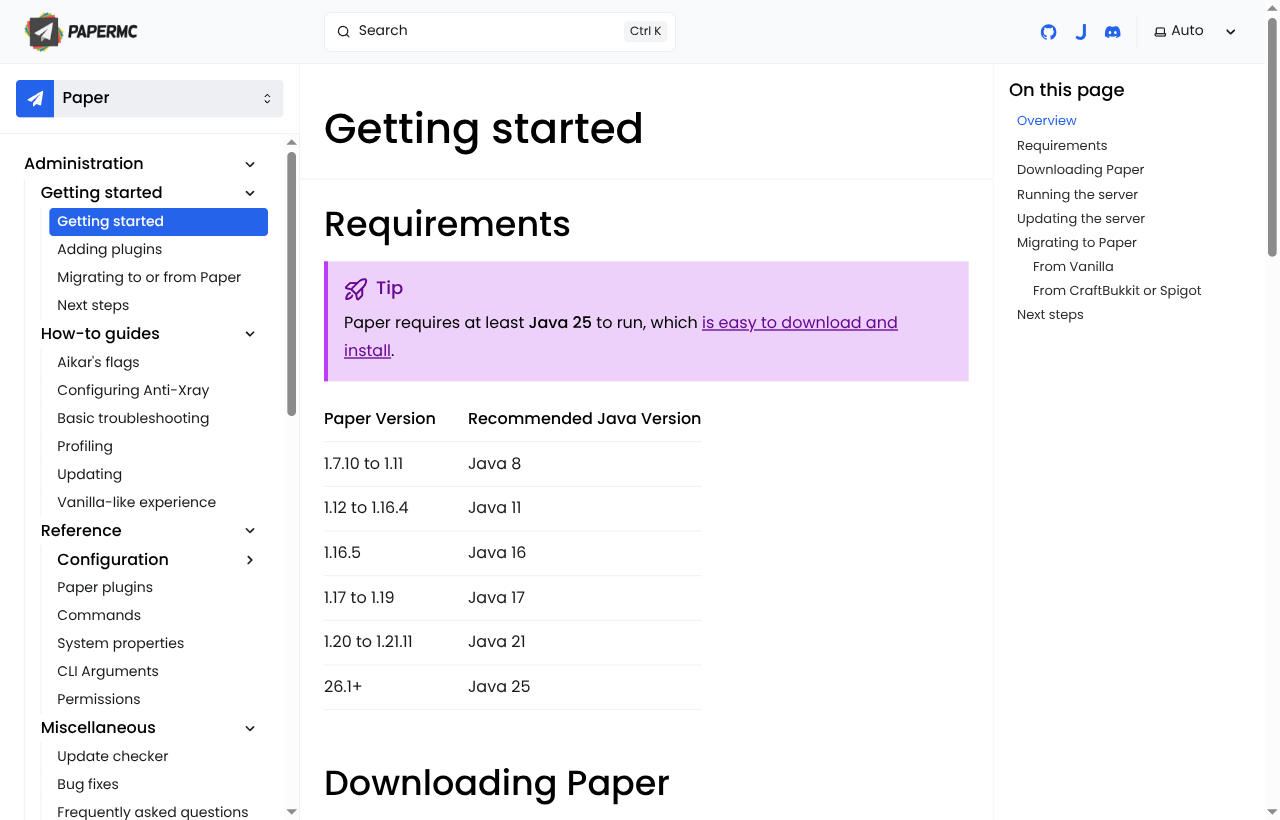The image size is (1280, 820).
Task: Jump to From Vanilla subsection
Action: coord(1073,267)
